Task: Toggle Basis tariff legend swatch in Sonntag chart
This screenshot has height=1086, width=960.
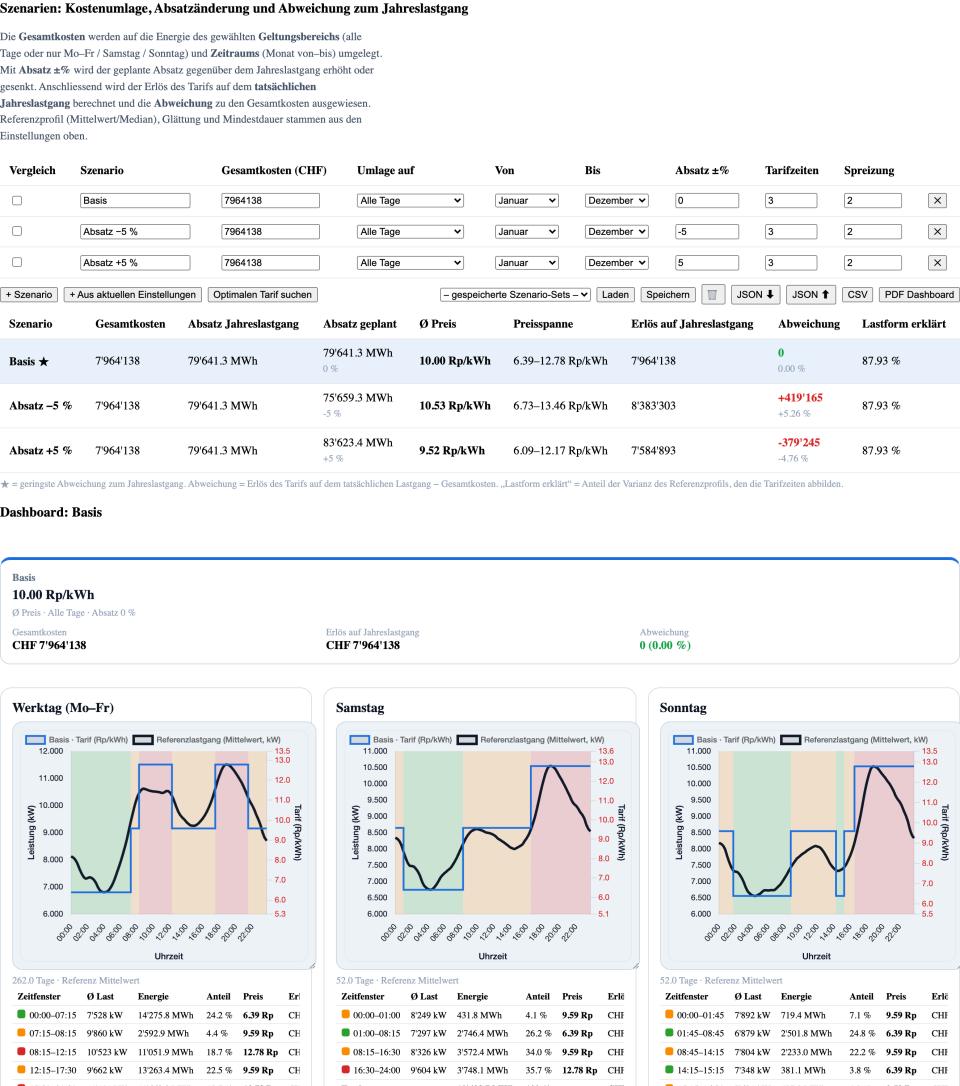Action: click(x=684, y=740)
